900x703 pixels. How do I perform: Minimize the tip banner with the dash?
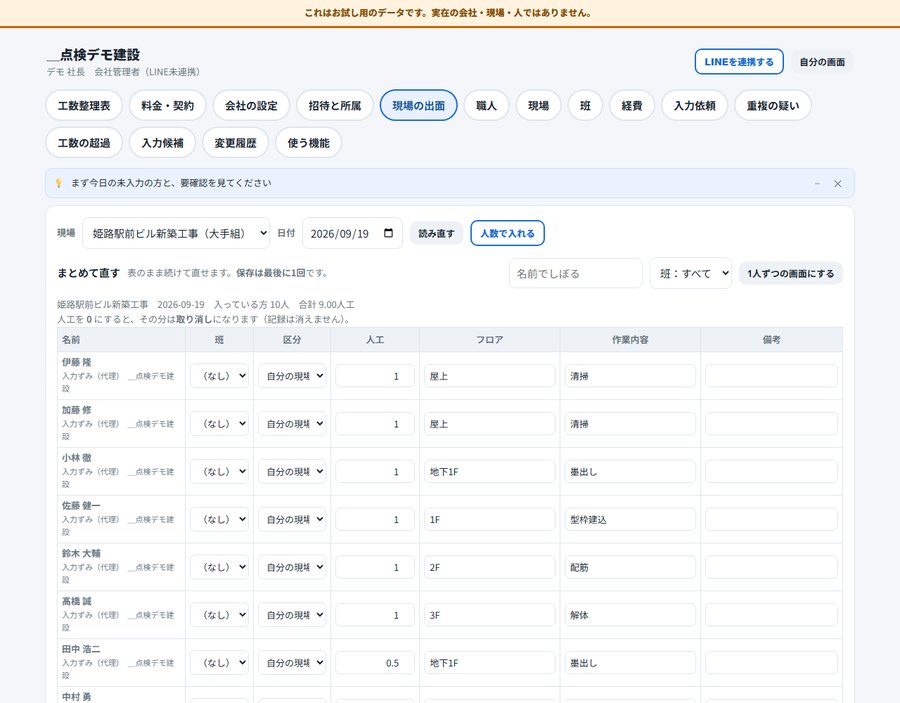click(817, 184)
